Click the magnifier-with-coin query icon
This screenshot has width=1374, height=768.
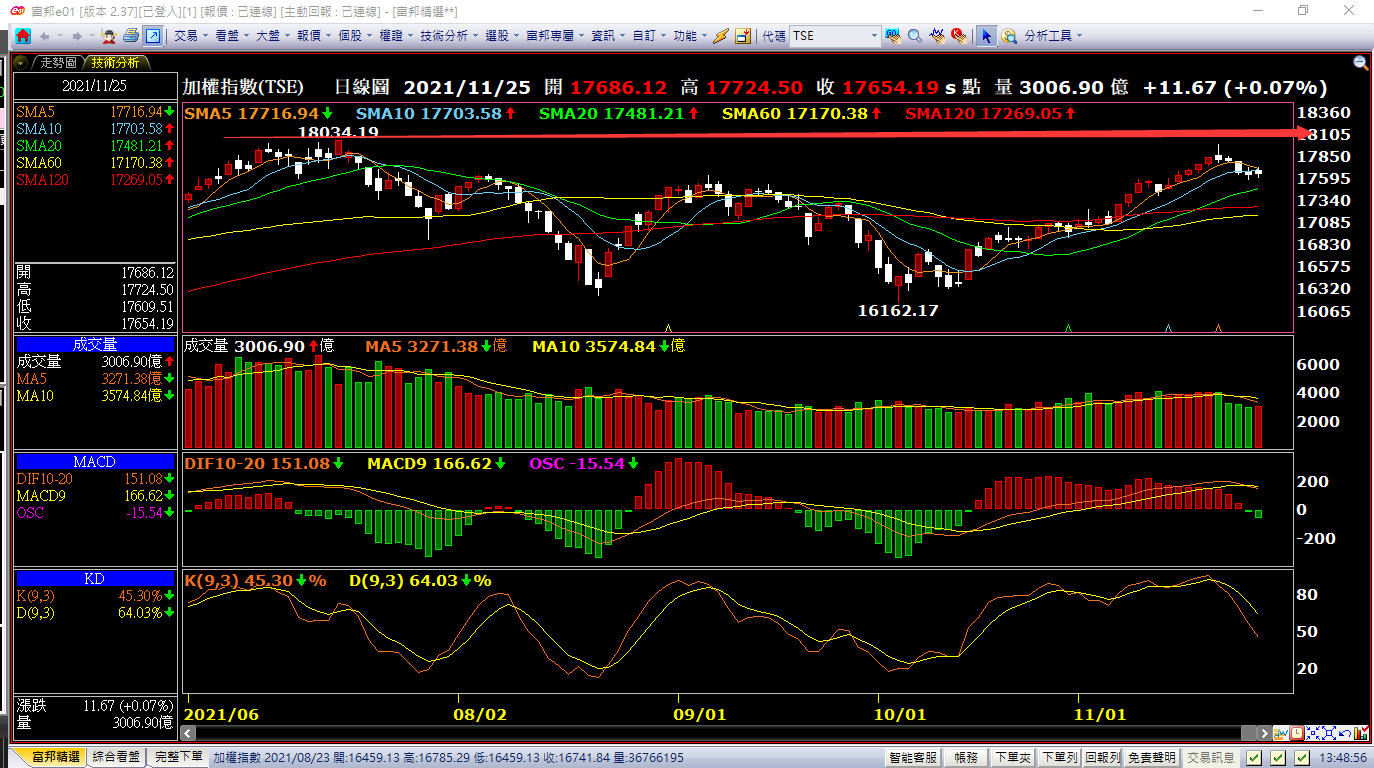click(1009, 36)
